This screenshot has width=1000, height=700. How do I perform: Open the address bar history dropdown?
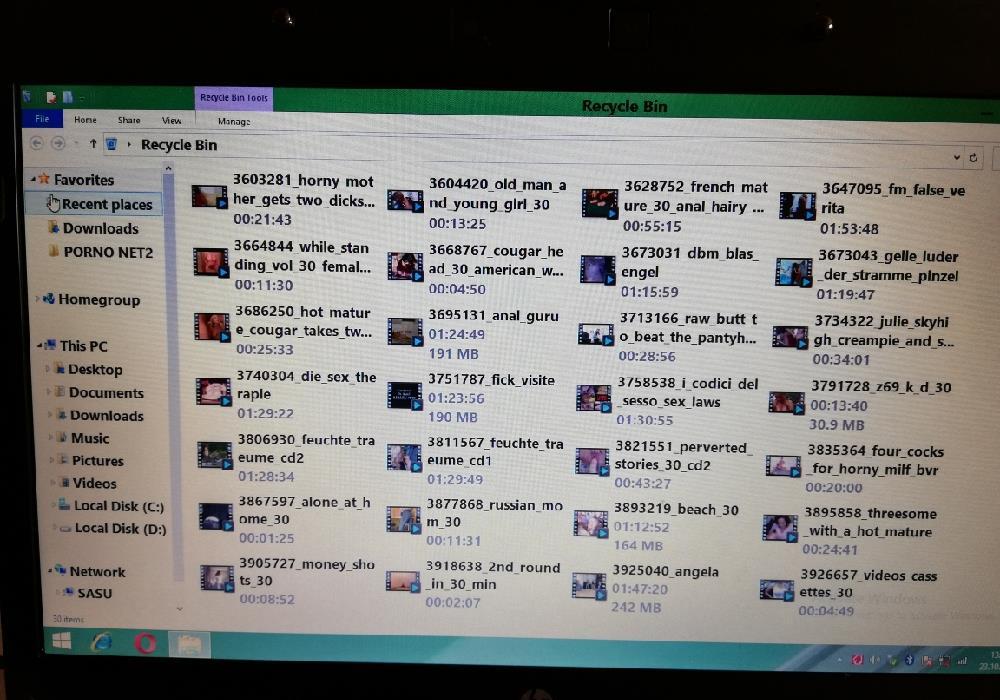pos(956,157)
